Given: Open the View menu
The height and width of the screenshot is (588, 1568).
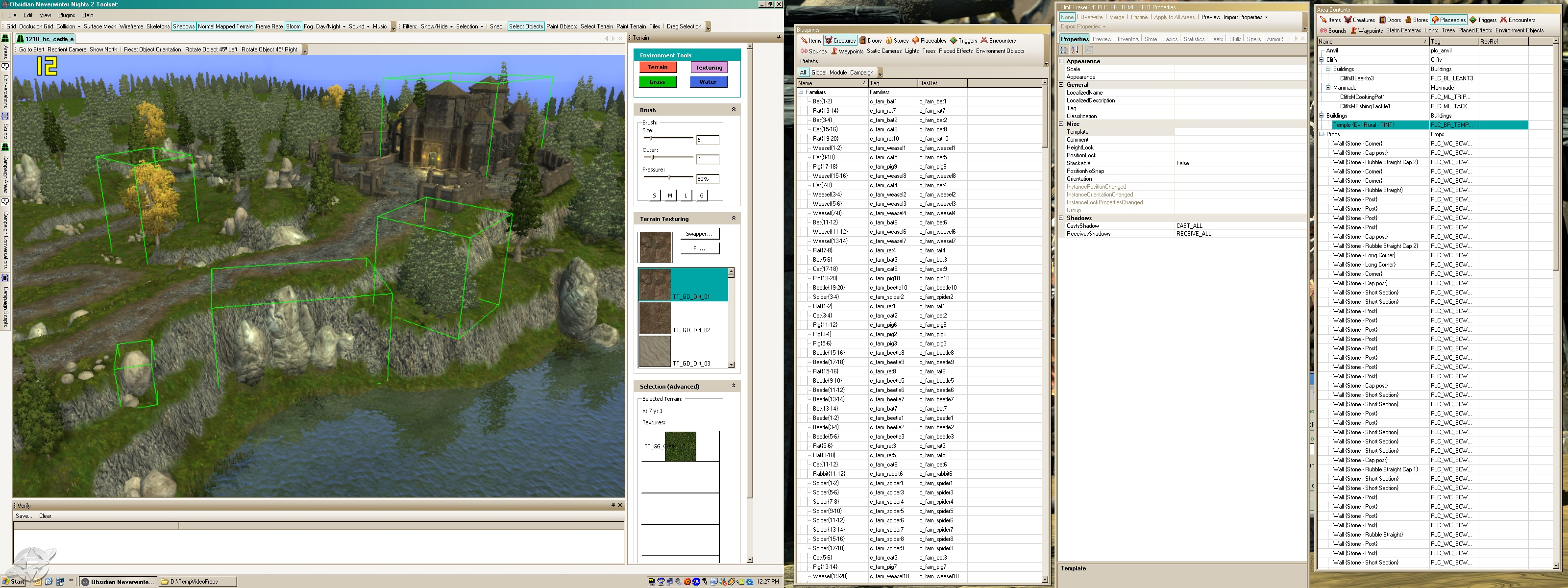Looking at the screenshot, I should pos(45,15).
